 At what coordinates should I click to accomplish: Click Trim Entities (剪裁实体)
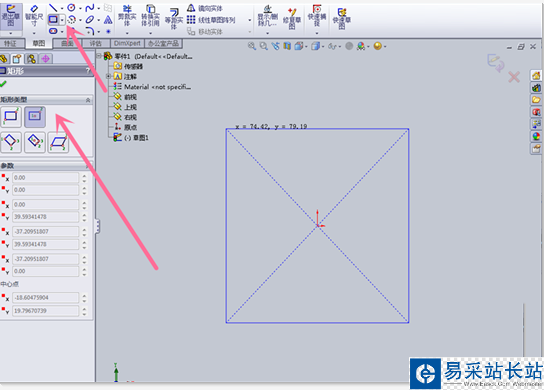[127, 16]
